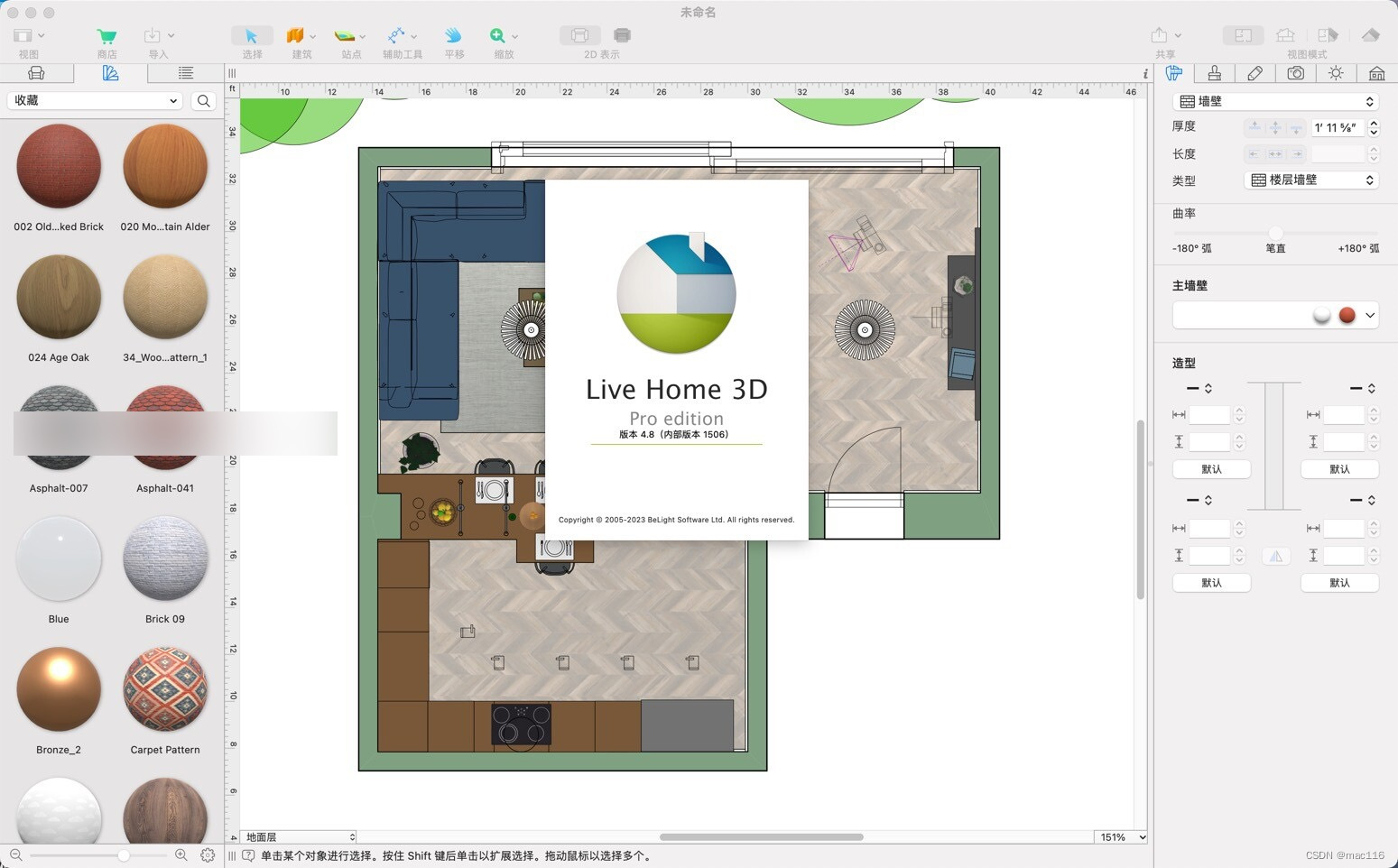1398x868 pixels.
Task: Expand the 缩放 zoom dropdown arrow
Action: (x=515, y=37)
